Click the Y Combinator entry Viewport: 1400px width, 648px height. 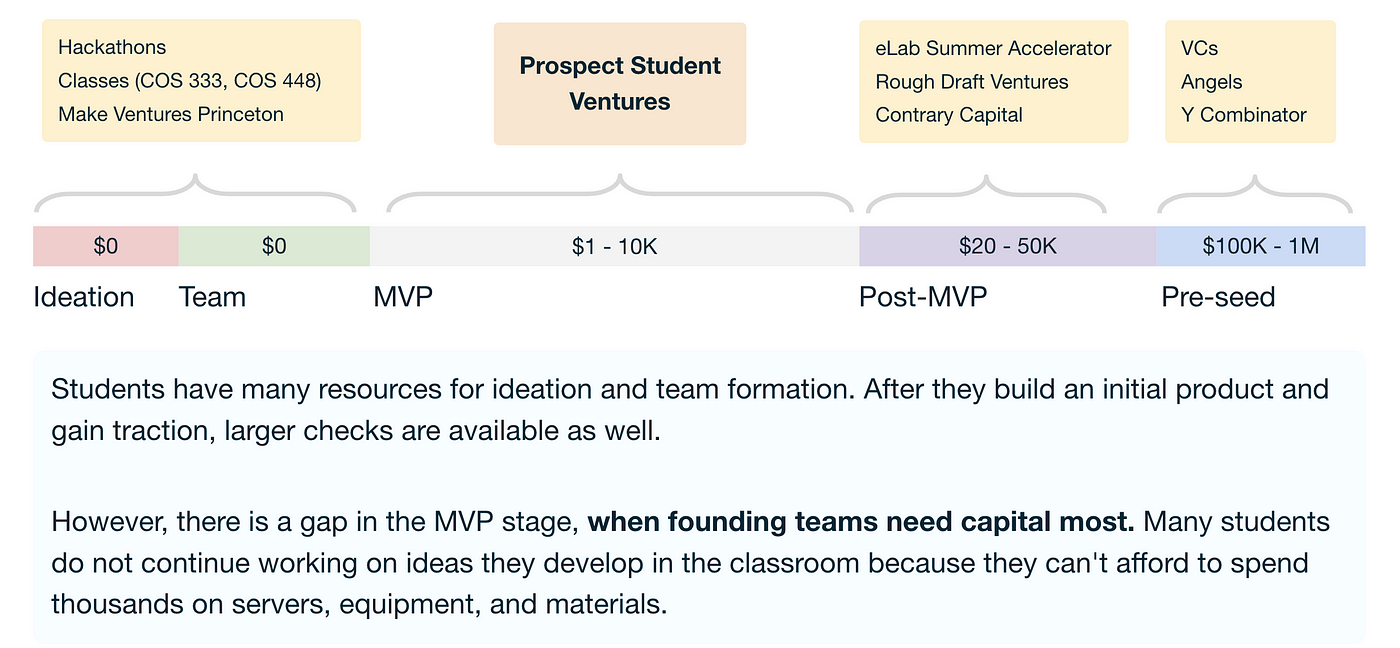[x=1244, y=115]
